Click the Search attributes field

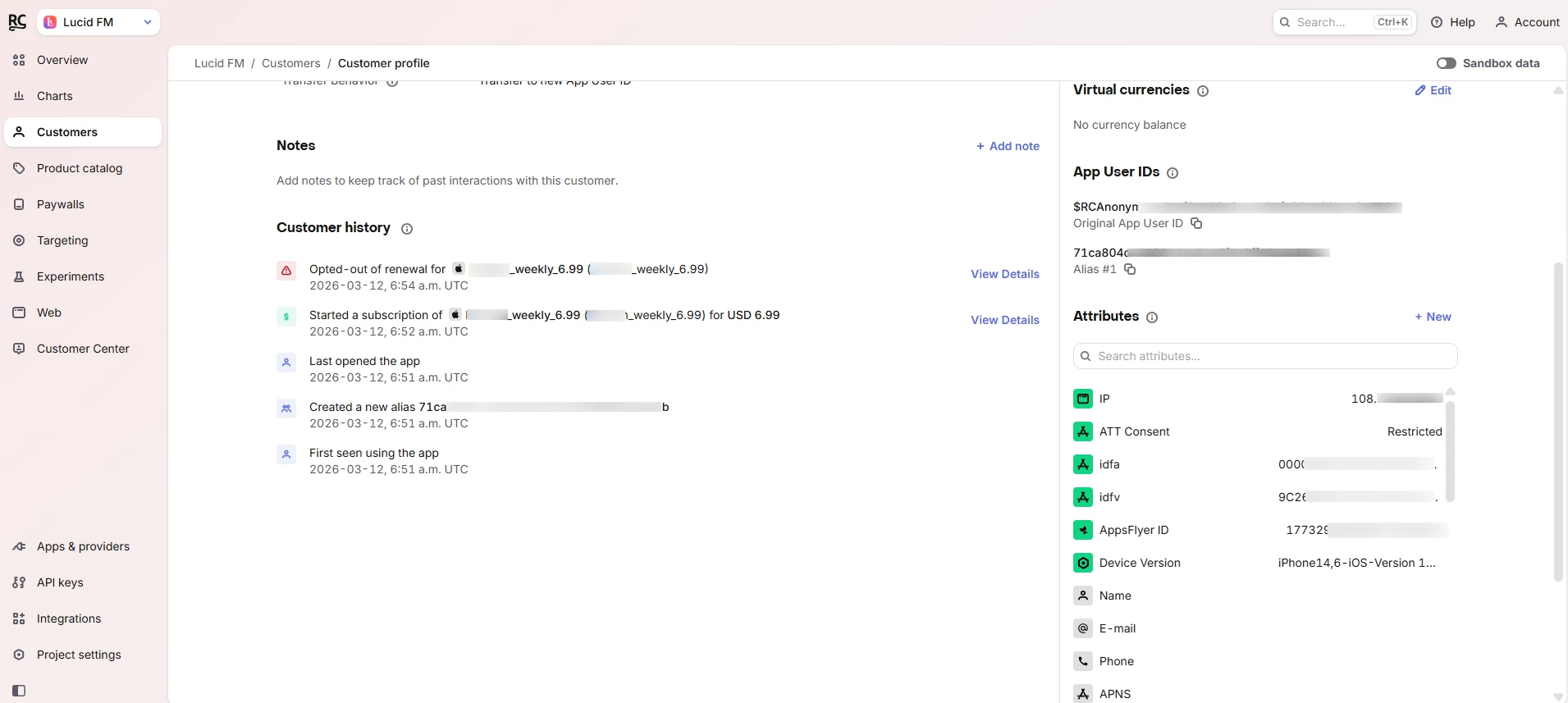(1265, 356)
